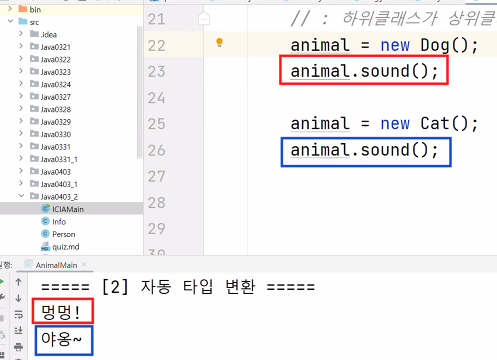Click 'animal = new Dog();' code line
Viewport: 497px width, 360px height.
pyautogui.click(x=384, y=45)
